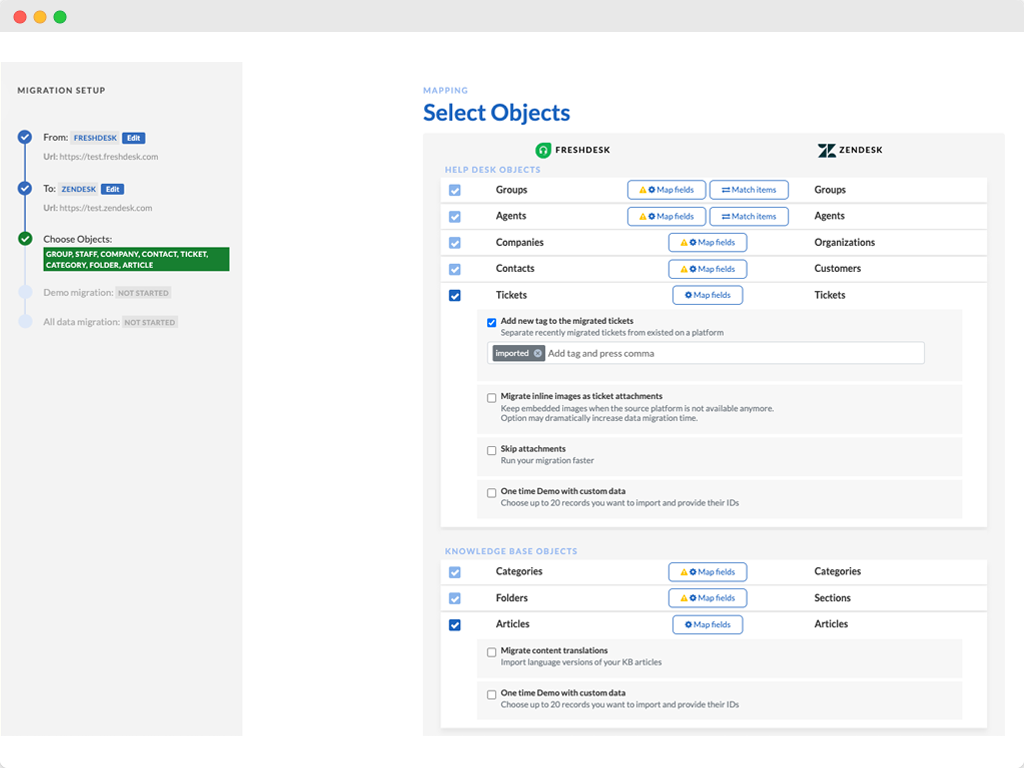Toggle the Contacts checkbox

[x=455, y=269]
